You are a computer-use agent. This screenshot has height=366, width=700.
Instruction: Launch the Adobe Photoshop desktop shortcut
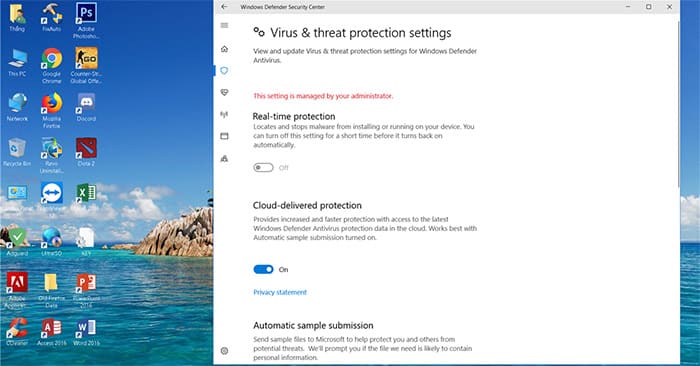tap(86, 21)
